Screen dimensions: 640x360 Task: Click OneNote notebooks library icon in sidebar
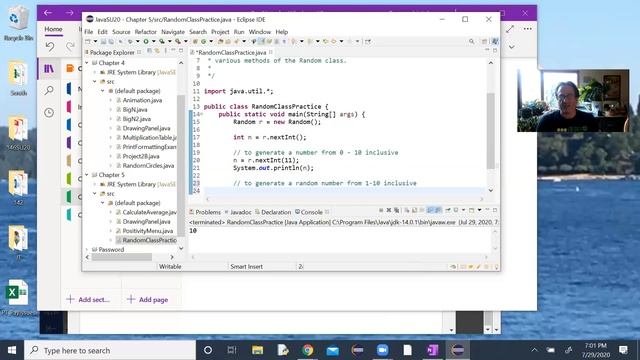pyautogui.click(x=49, y=69)
